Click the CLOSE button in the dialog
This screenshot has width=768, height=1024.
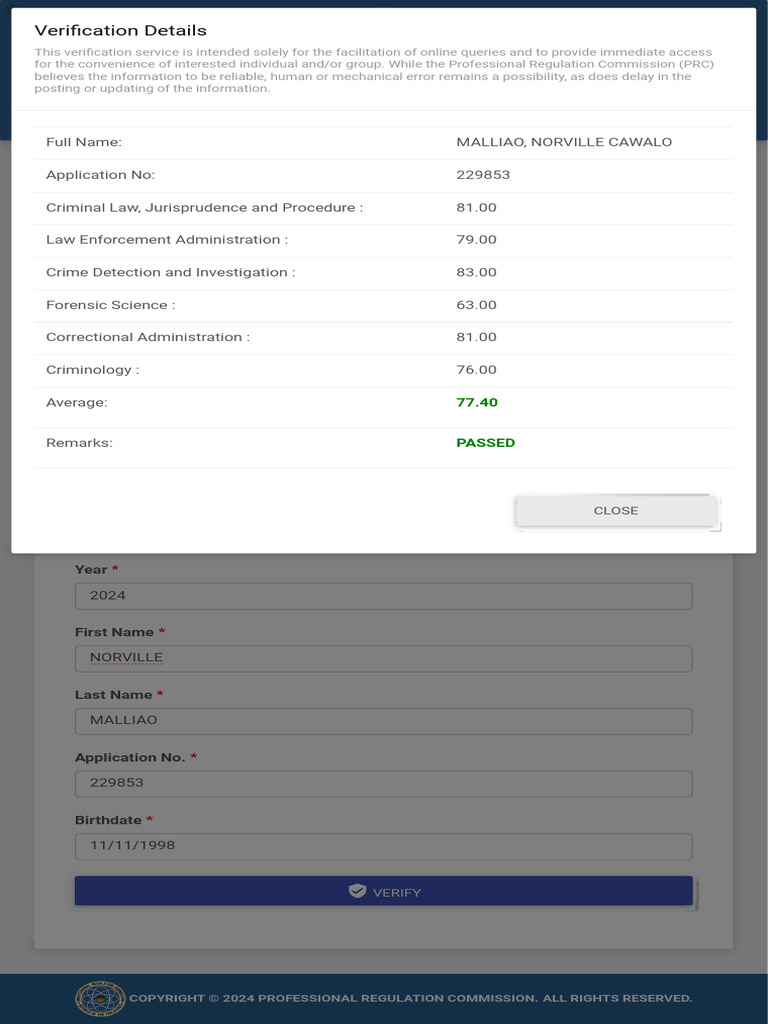(616, 510)
